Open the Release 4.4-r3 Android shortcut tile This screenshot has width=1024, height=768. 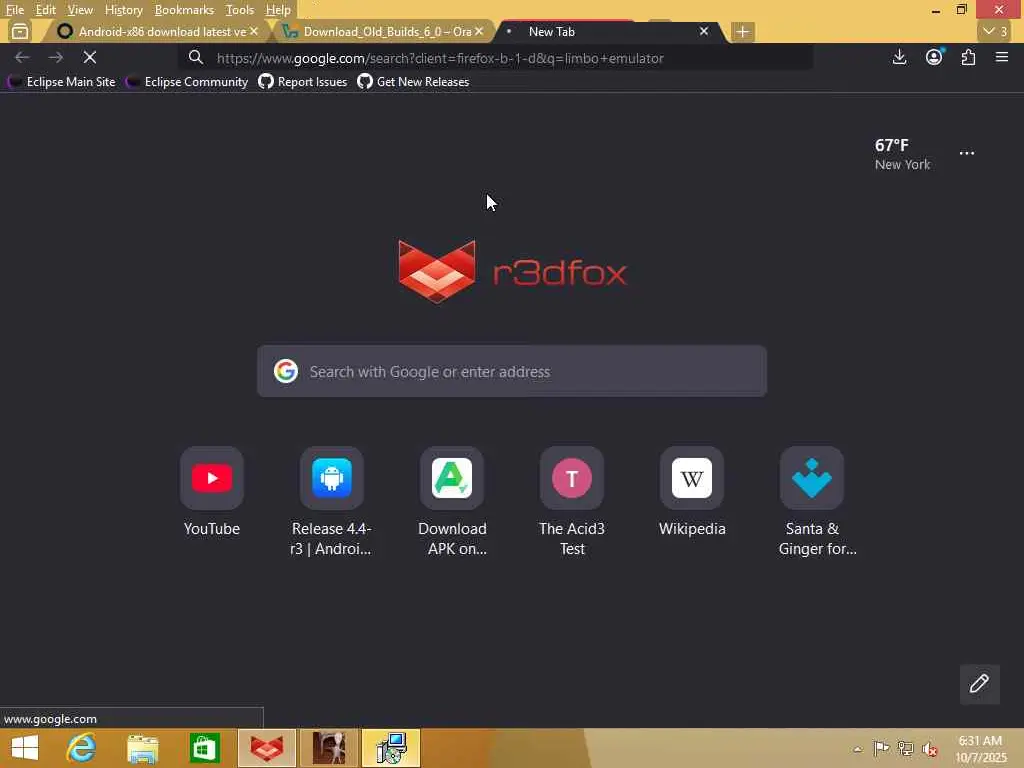[x=332, y=500]
